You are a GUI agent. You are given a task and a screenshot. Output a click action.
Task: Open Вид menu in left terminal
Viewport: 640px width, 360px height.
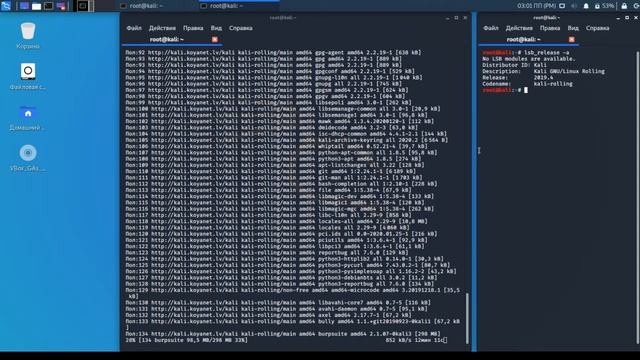pos(216,28)
